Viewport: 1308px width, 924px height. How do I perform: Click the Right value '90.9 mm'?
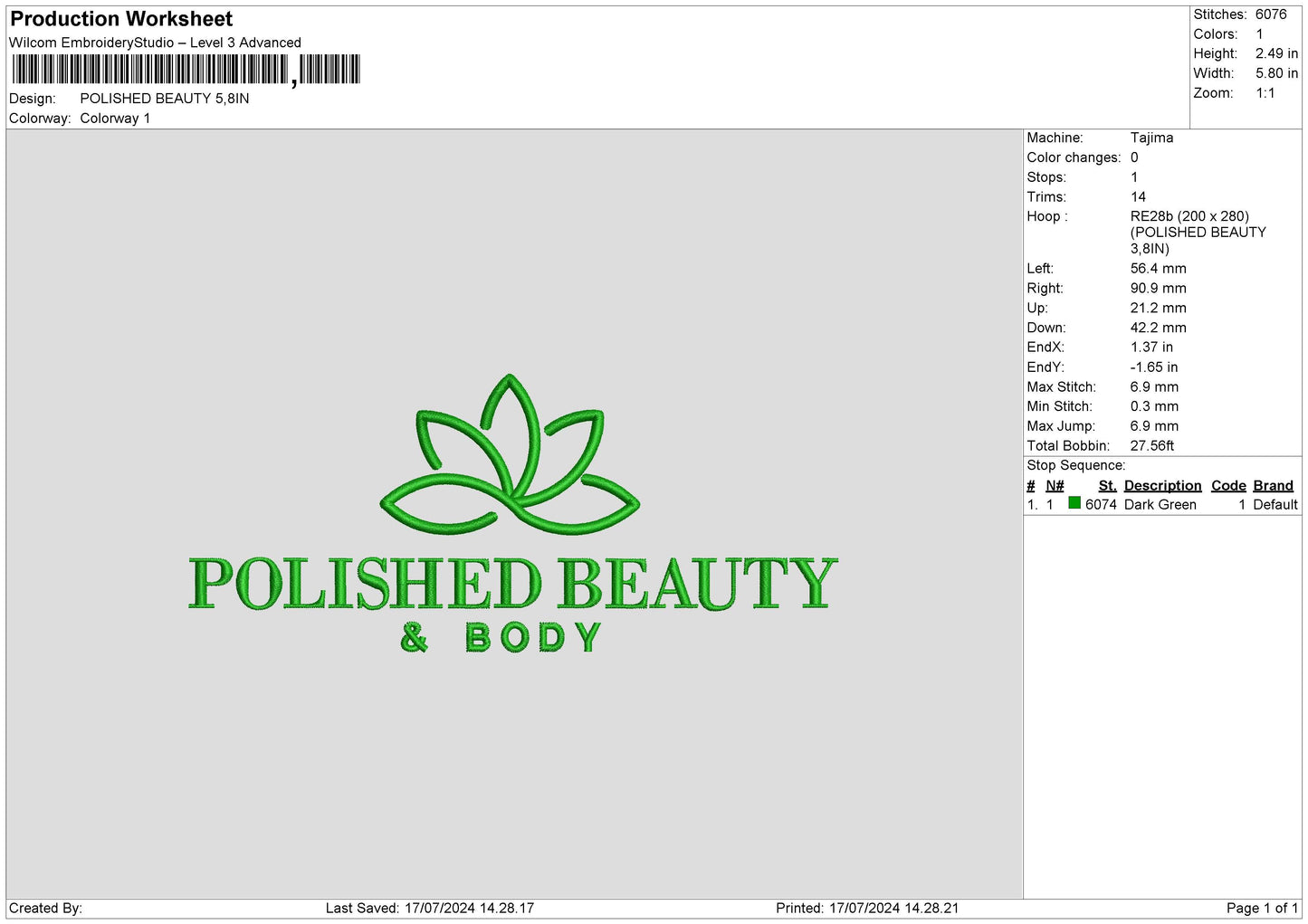click(x=1158, y=289)
